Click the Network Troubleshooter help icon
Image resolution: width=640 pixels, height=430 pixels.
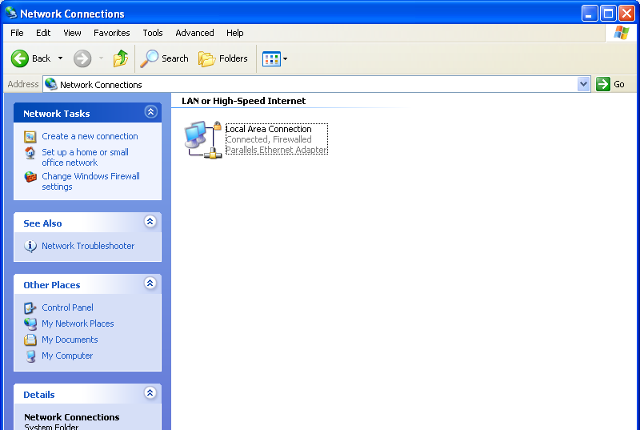click(31, 246)
